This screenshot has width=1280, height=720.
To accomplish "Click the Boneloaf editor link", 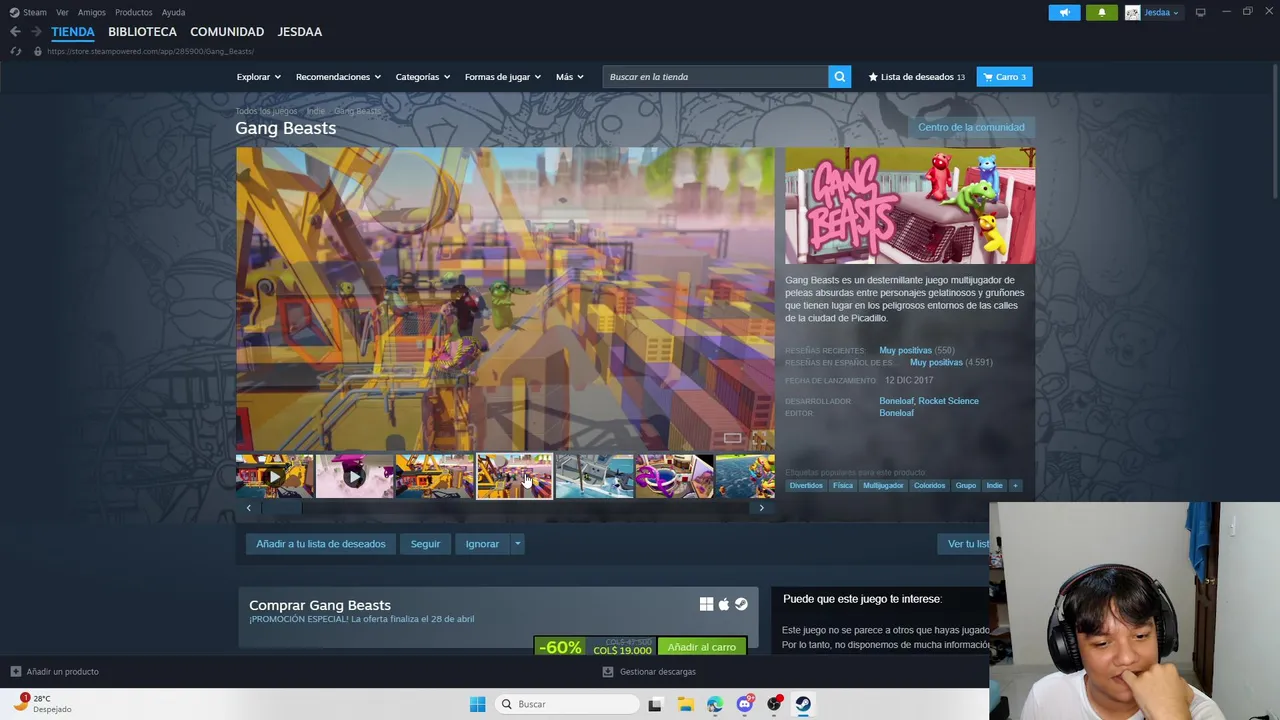I will [896, 413].
